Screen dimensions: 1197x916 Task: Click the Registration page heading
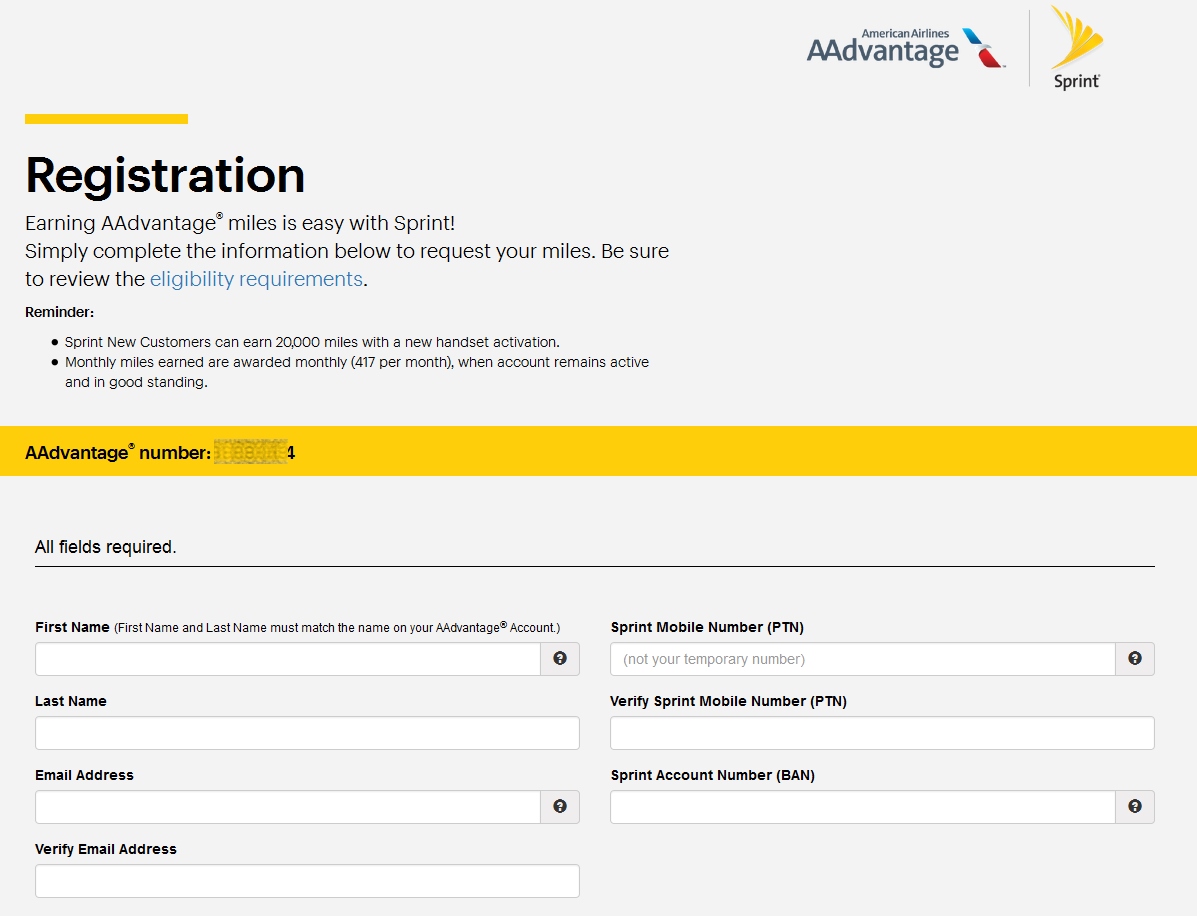coord(165,176)
